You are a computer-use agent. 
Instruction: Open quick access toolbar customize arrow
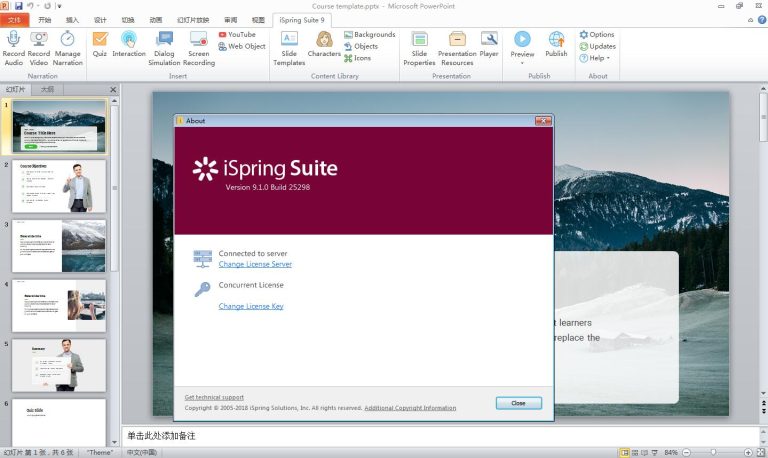[59, 6]
